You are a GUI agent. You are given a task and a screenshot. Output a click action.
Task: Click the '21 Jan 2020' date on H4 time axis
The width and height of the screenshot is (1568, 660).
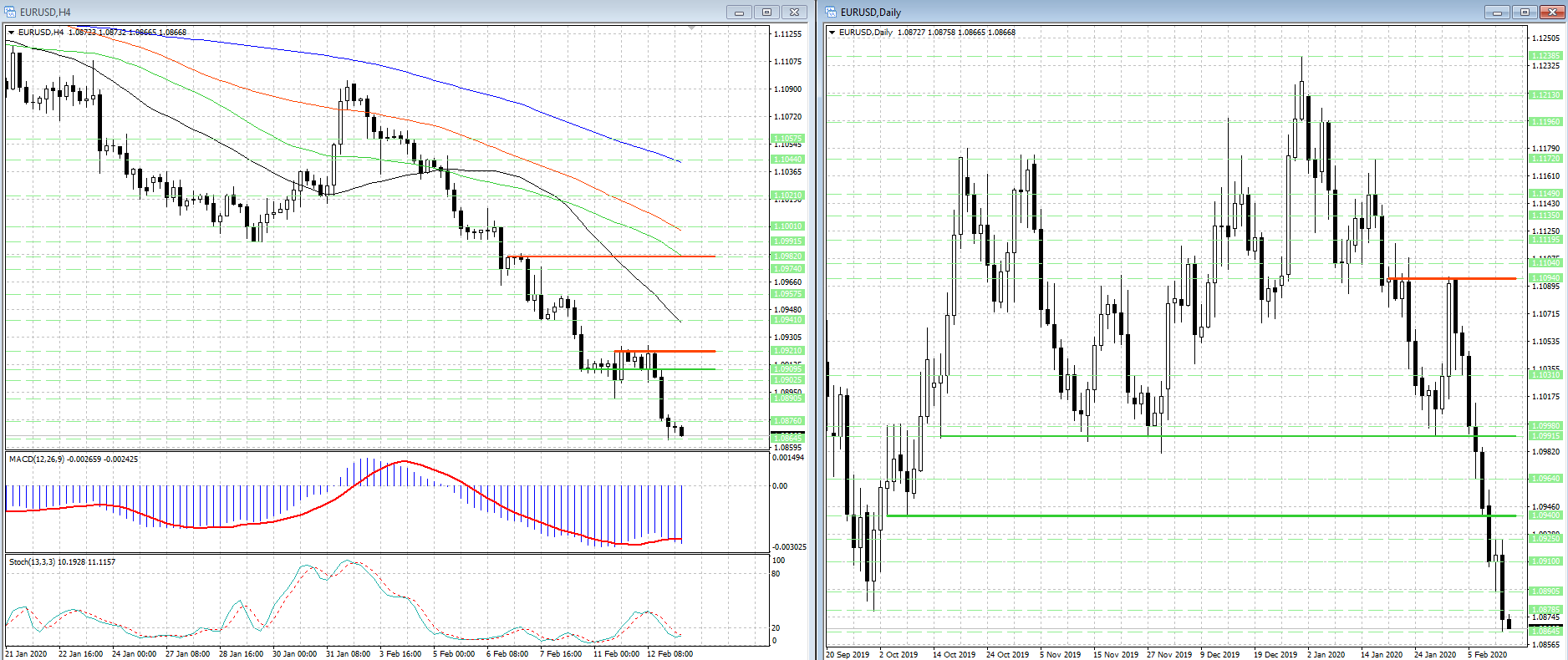click(27, 654)
